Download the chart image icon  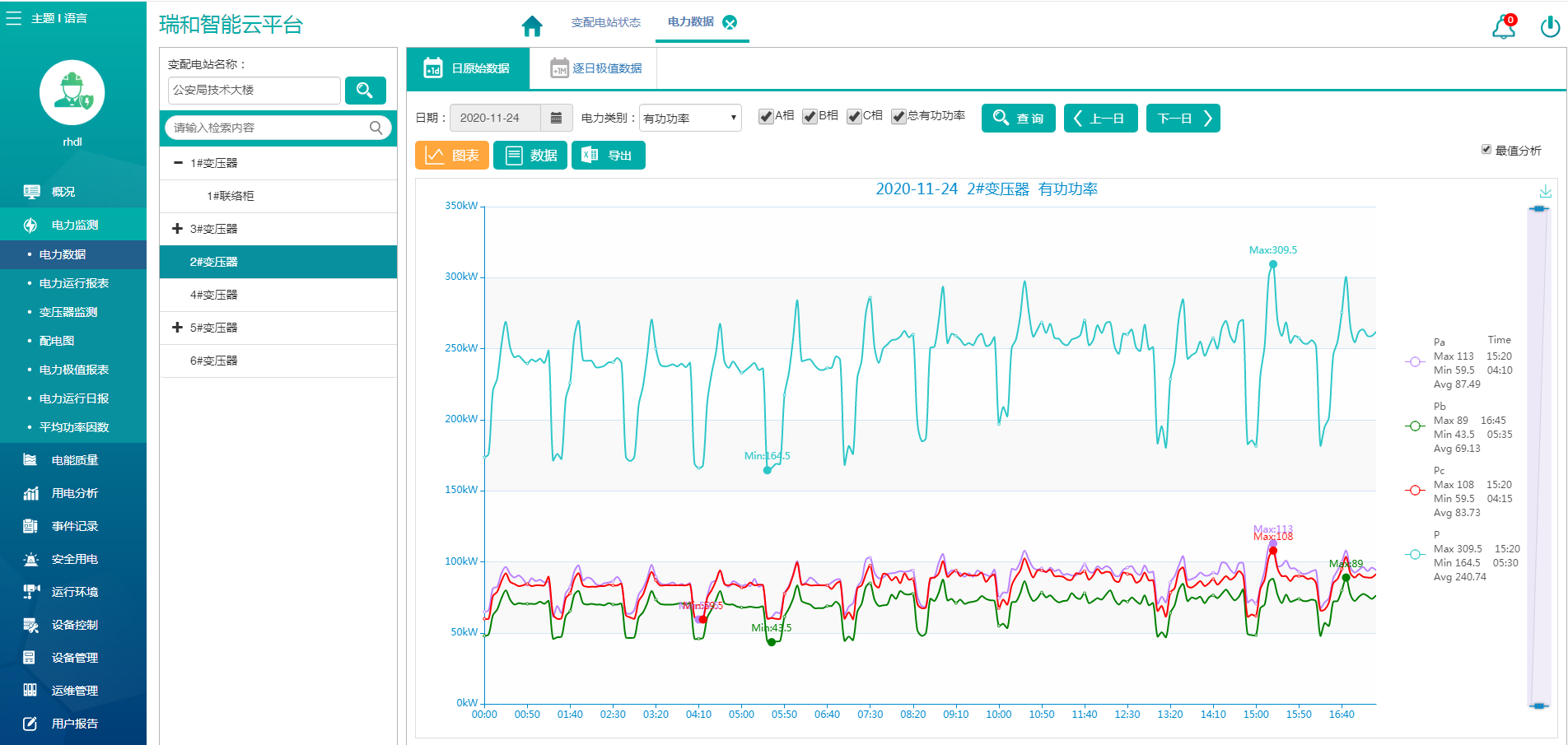click(x=1545, y=192)
